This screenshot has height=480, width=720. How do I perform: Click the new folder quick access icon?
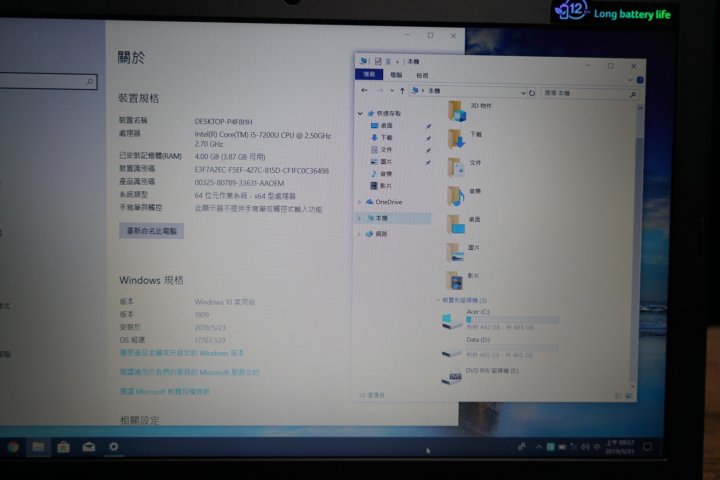tap(388, 61)
